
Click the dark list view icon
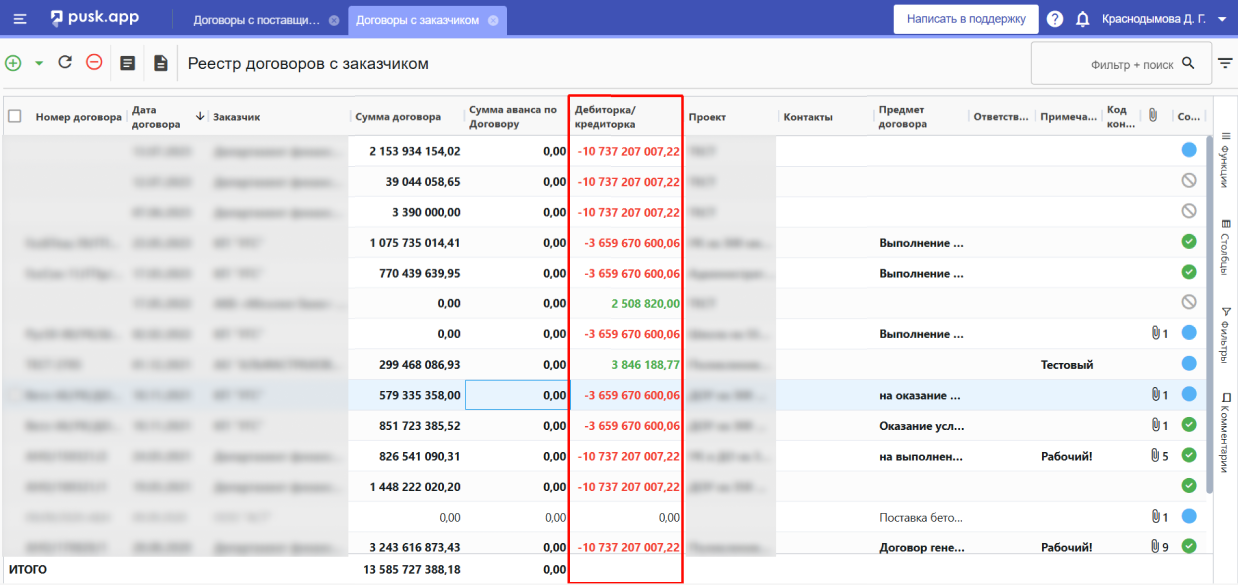coord(127,63)
